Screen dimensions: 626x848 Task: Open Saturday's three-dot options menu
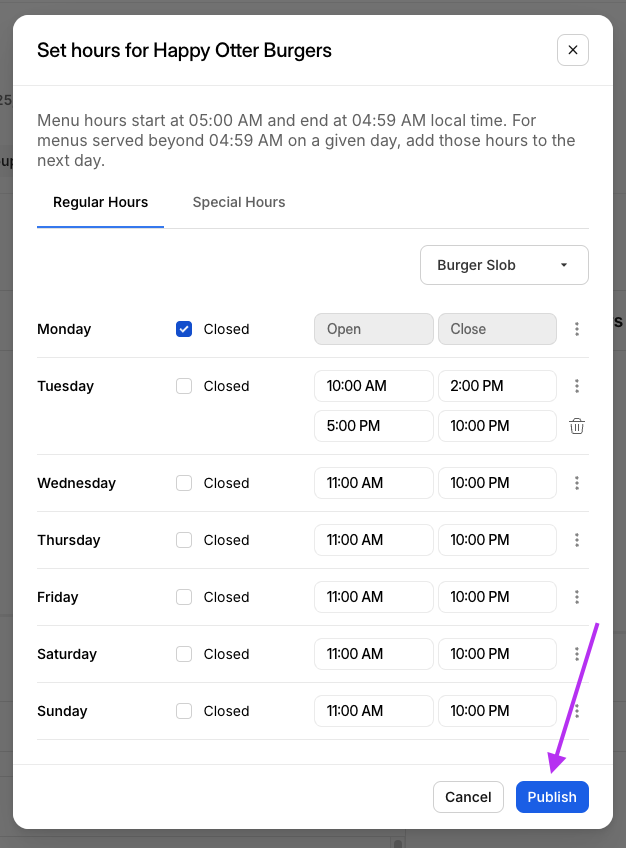[x=577, y=654]
